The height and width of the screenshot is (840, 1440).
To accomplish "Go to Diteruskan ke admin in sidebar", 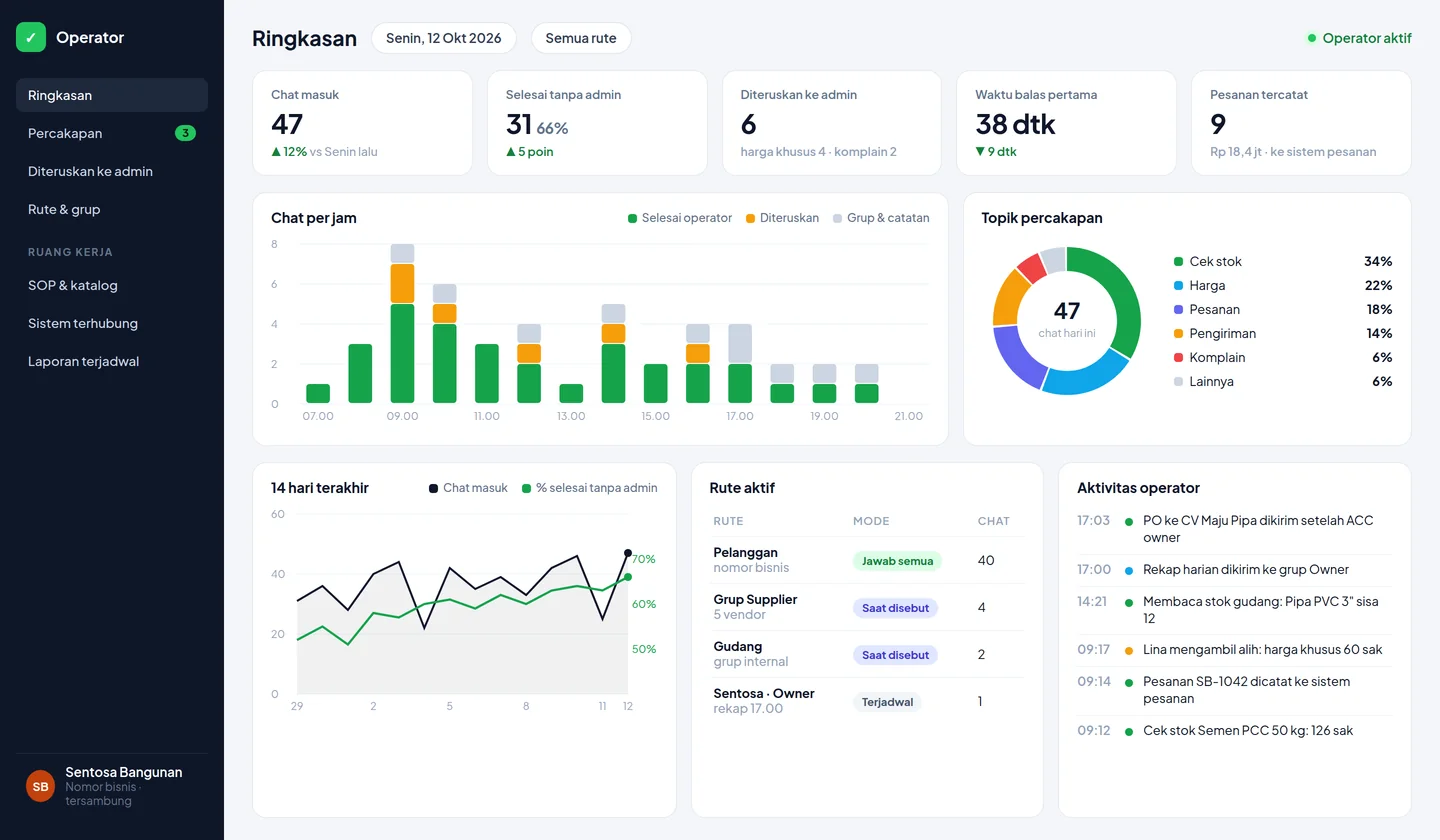I will [112, 171].
